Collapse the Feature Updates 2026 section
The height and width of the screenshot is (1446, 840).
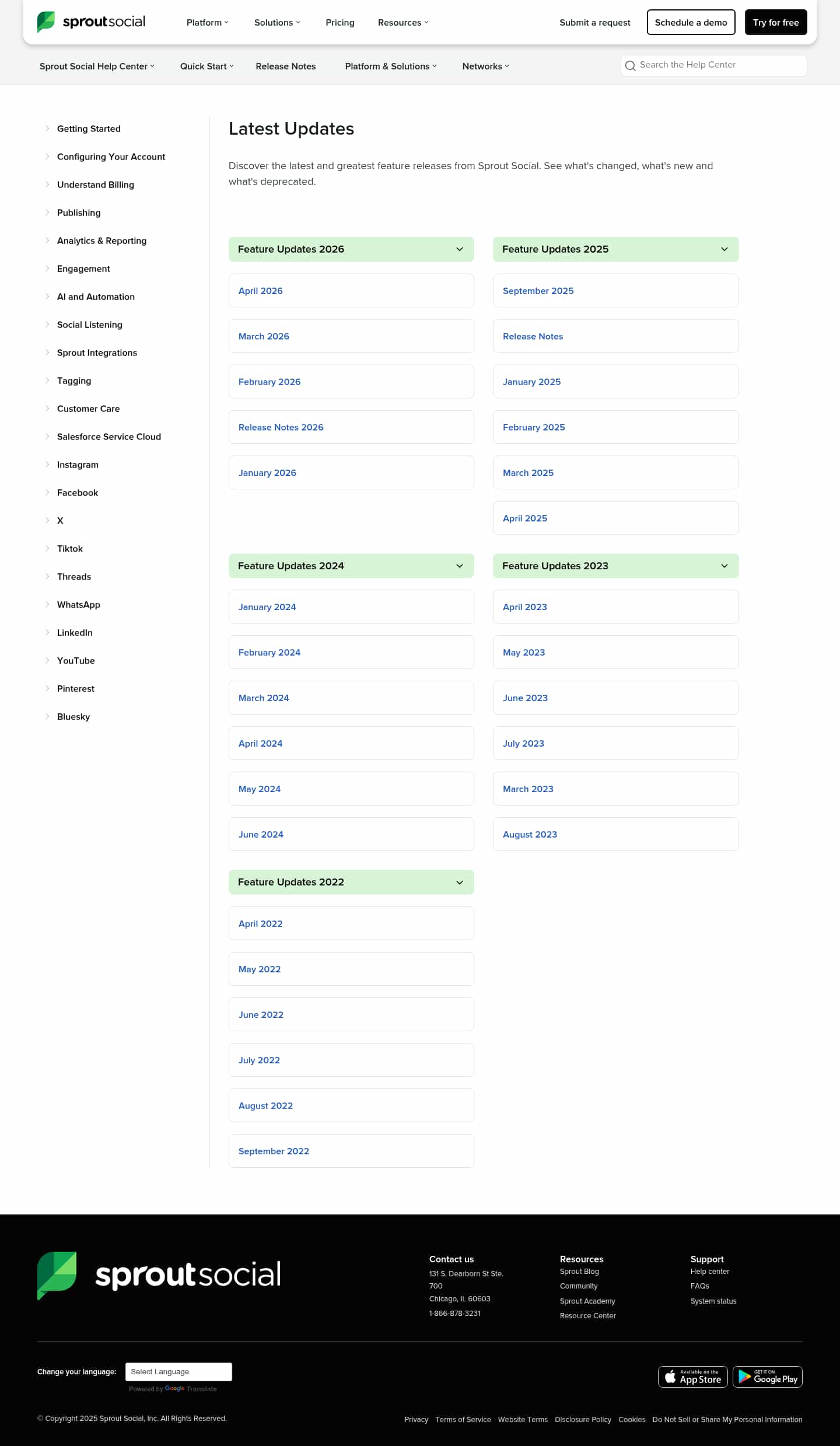click(460, 249)
